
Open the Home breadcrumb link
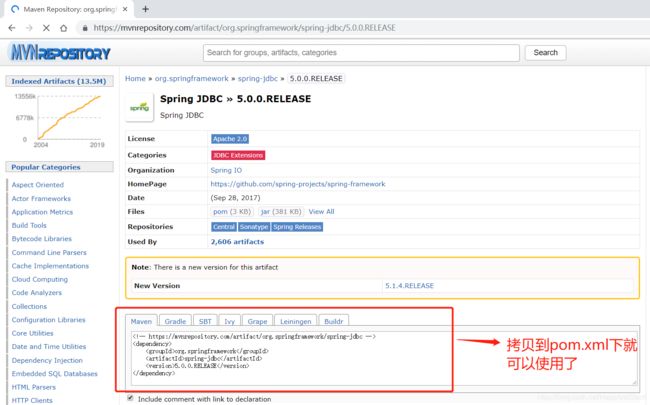point(135,78)
